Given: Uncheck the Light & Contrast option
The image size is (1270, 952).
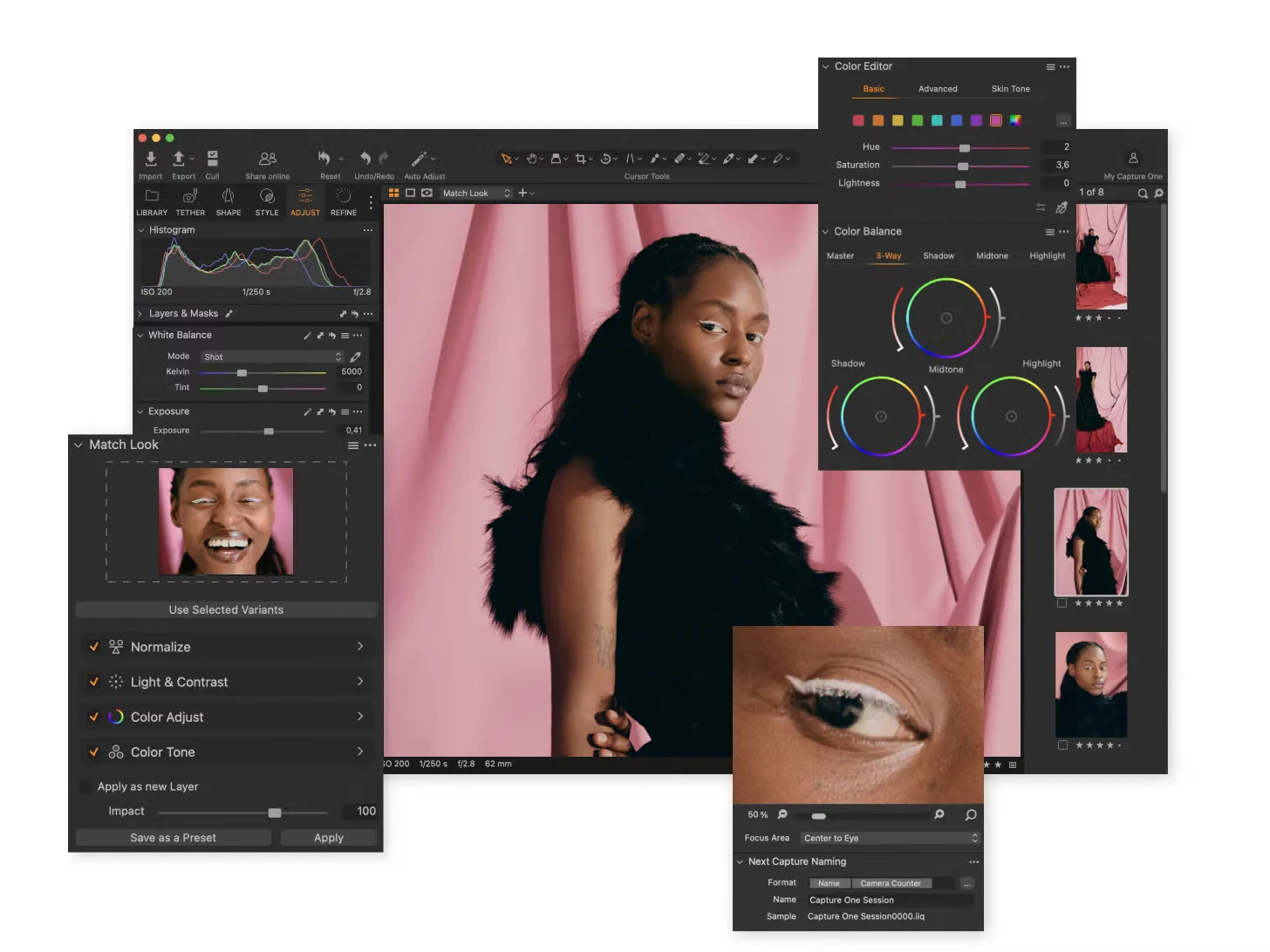Looking at the screenshot, I should [93, 682].
